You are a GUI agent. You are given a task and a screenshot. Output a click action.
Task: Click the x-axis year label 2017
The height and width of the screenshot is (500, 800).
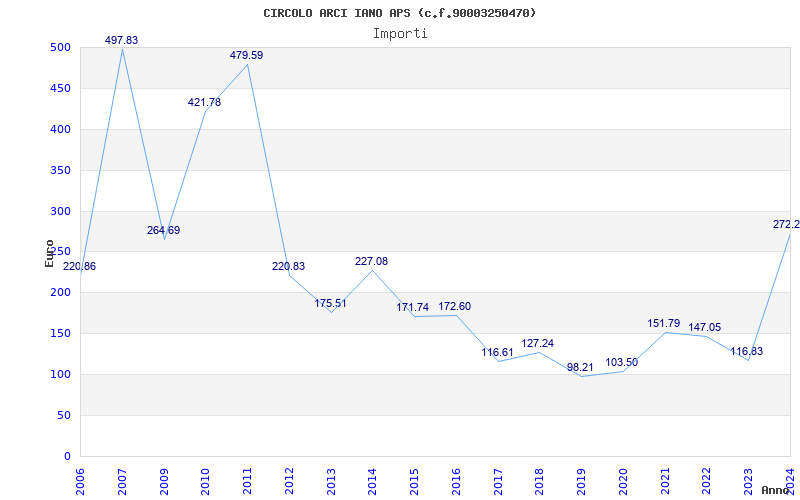click(x=498, y=482)
